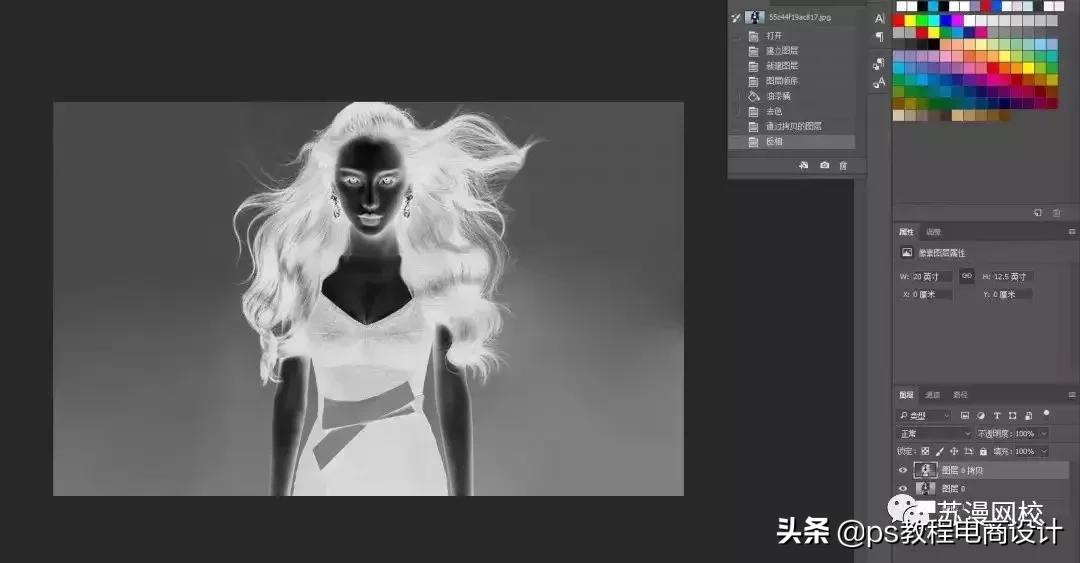Select 建立图层 history state
The height and width of the screenshot is (563, 1080).
[x=792, y=51]
